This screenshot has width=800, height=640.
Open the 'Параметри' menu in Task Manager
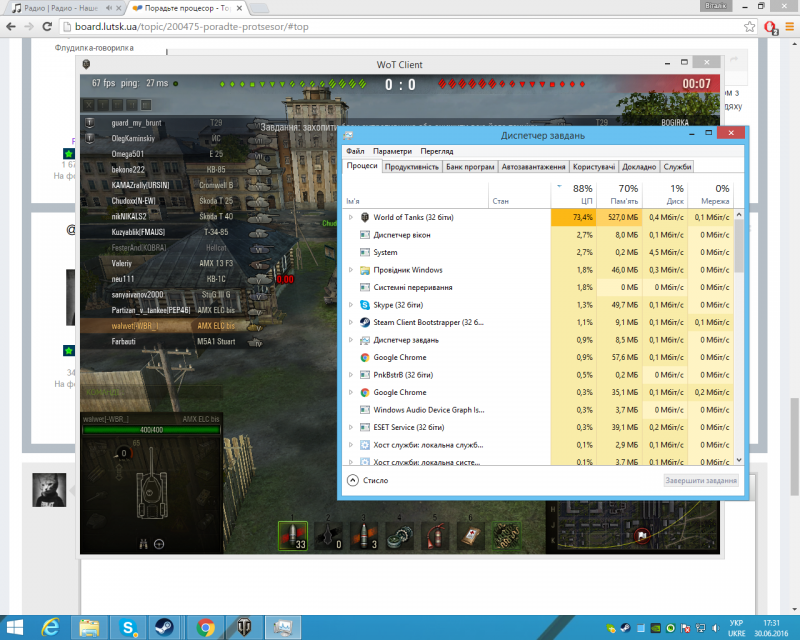[x=392, y=151]
